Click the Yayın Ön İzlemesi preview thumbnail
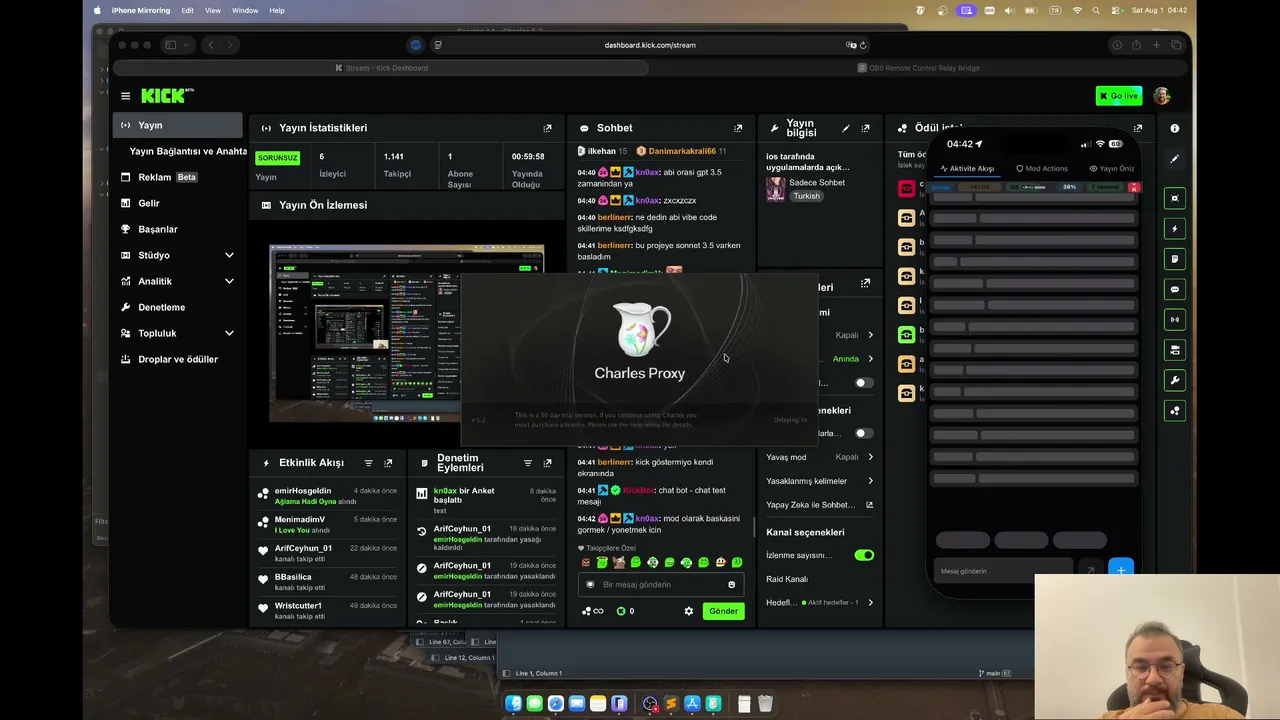Viewport: 1280px width, 720px height. tap(407, 333)
